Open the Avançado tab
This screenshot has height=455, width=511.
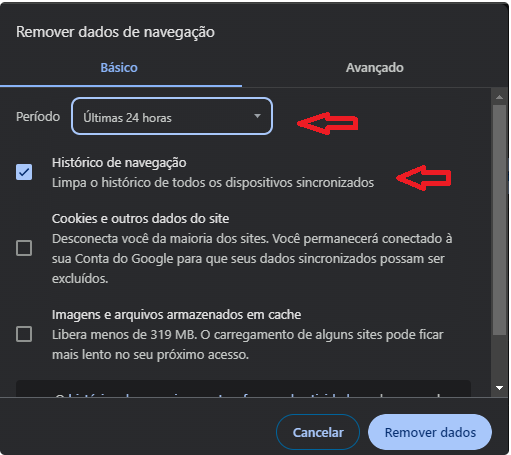tap(375, 68)
